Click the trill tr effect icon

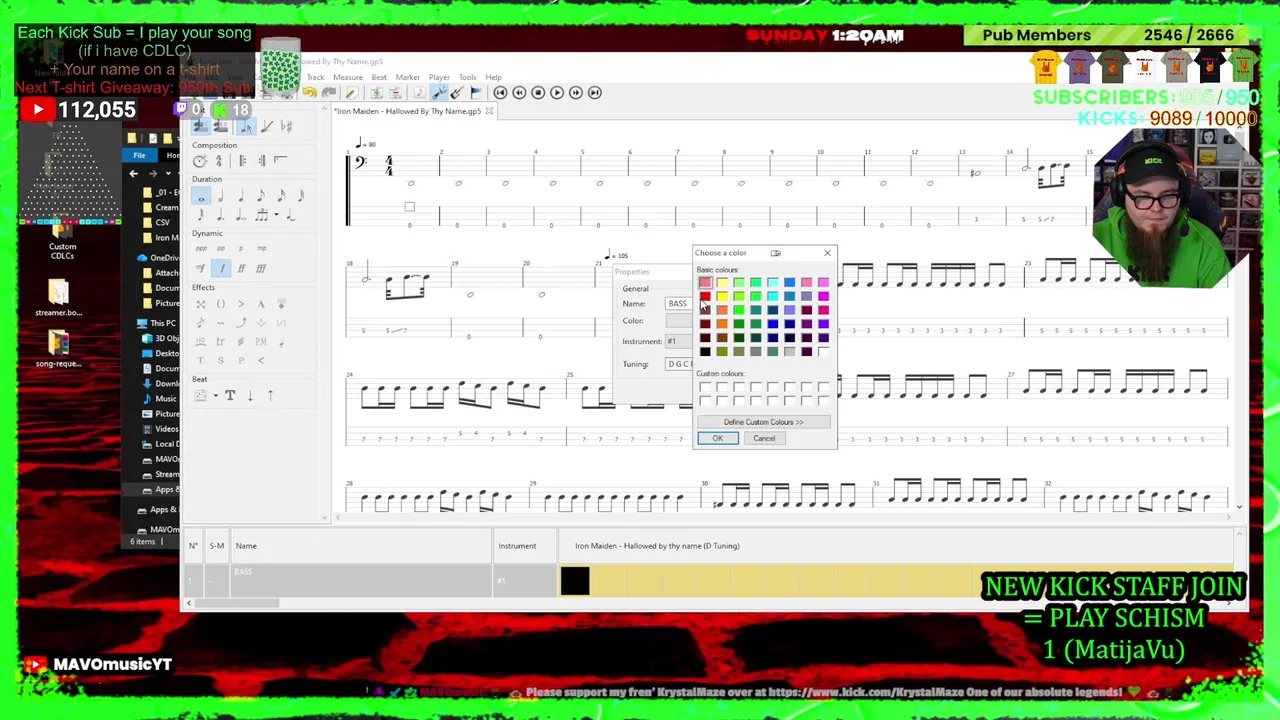[x=220, y=342]
